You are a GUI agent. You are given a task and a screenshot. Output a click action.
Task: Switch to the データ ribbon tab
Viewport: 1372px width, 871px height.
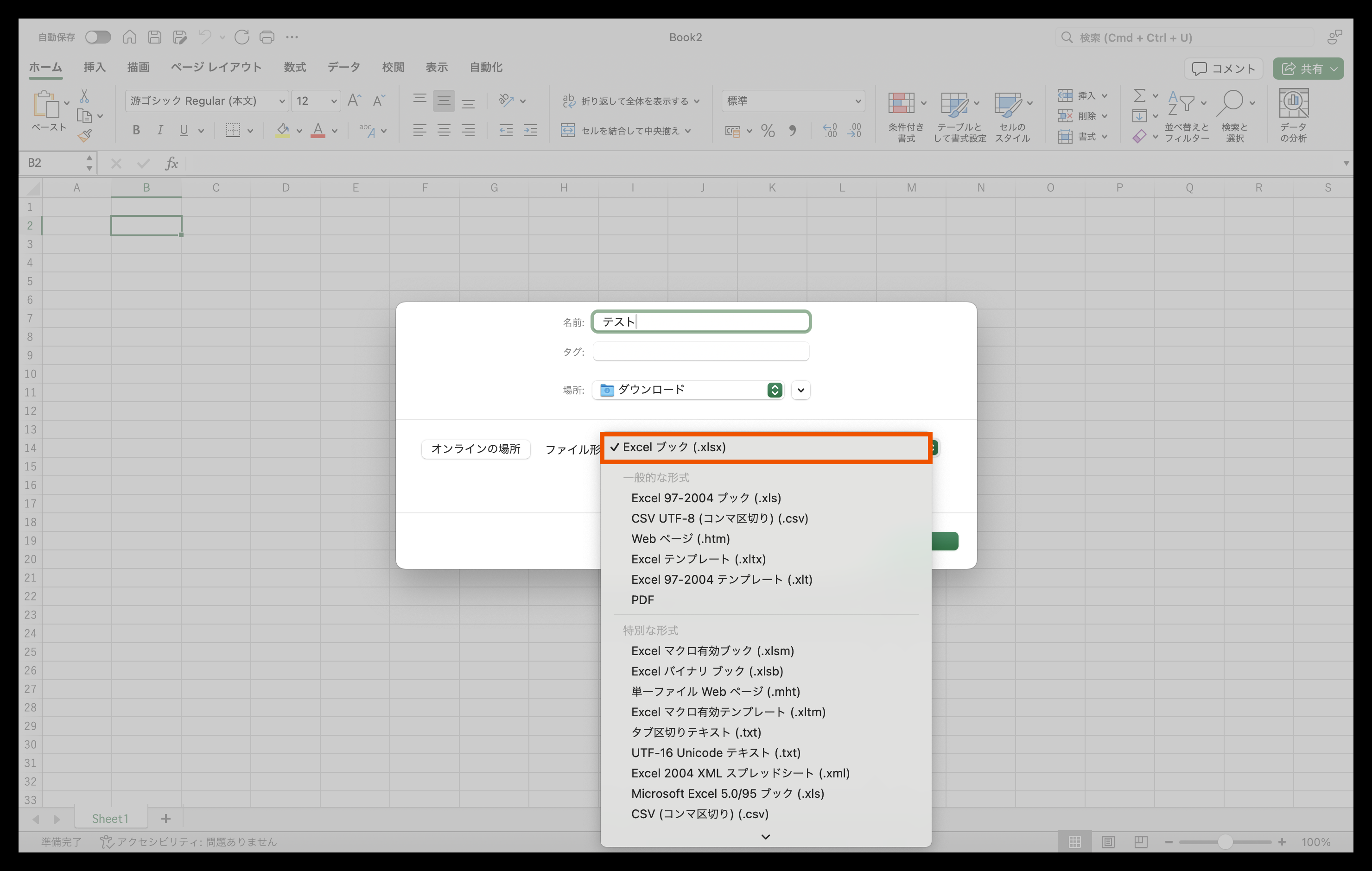[x=343, y=67]
